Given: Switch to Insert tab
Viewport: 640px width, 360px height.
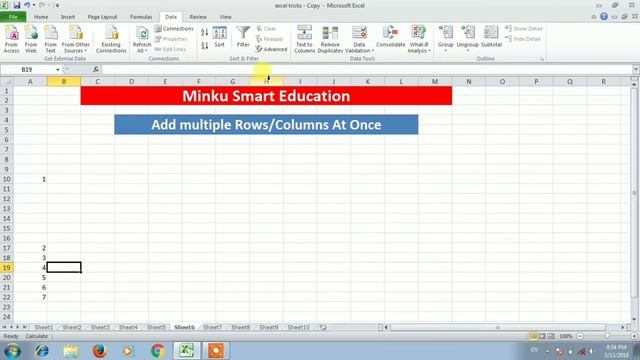Looking at the screenshot, I should pos(68,17).
